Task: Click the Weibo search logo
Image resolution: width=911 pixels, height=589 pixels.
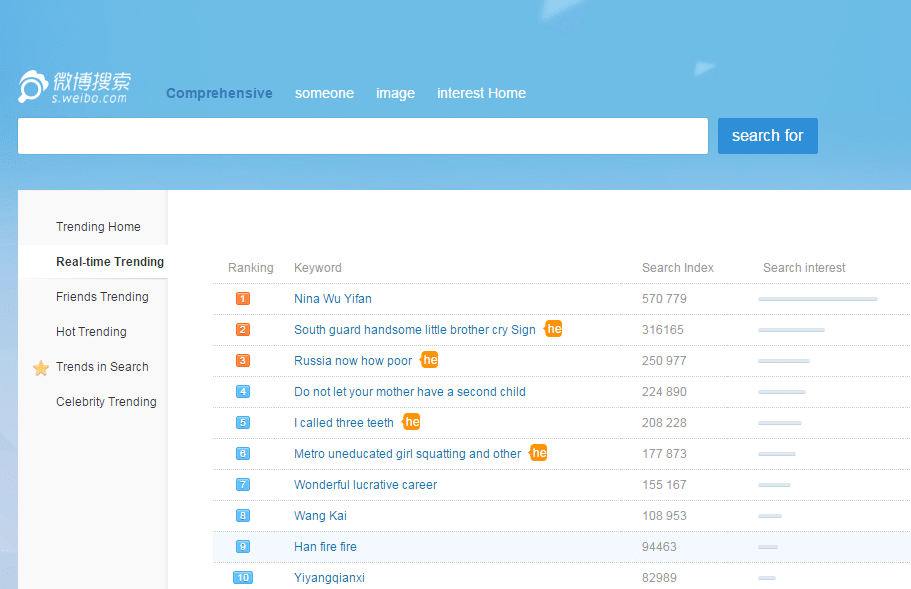Action: (x=75, y=87)
